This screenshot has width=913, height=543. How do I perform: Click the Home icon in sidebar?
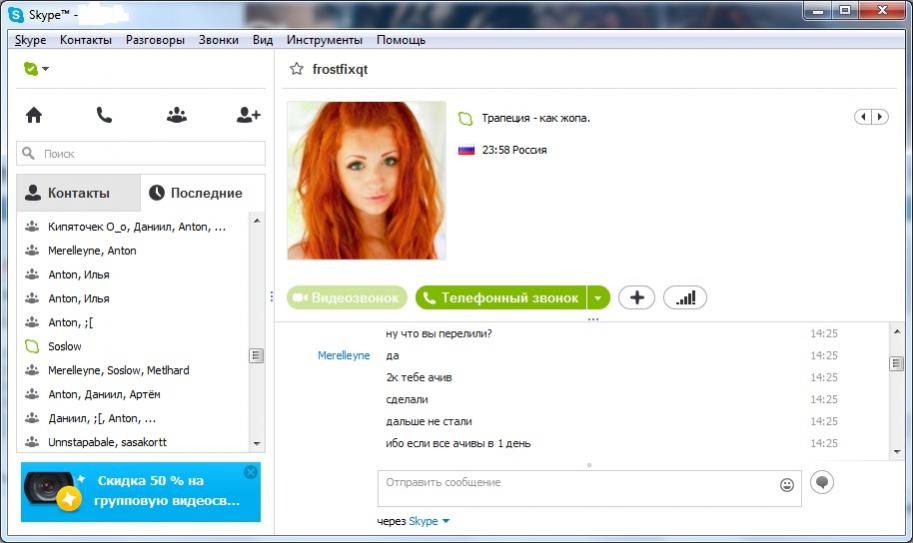[34, 115]
